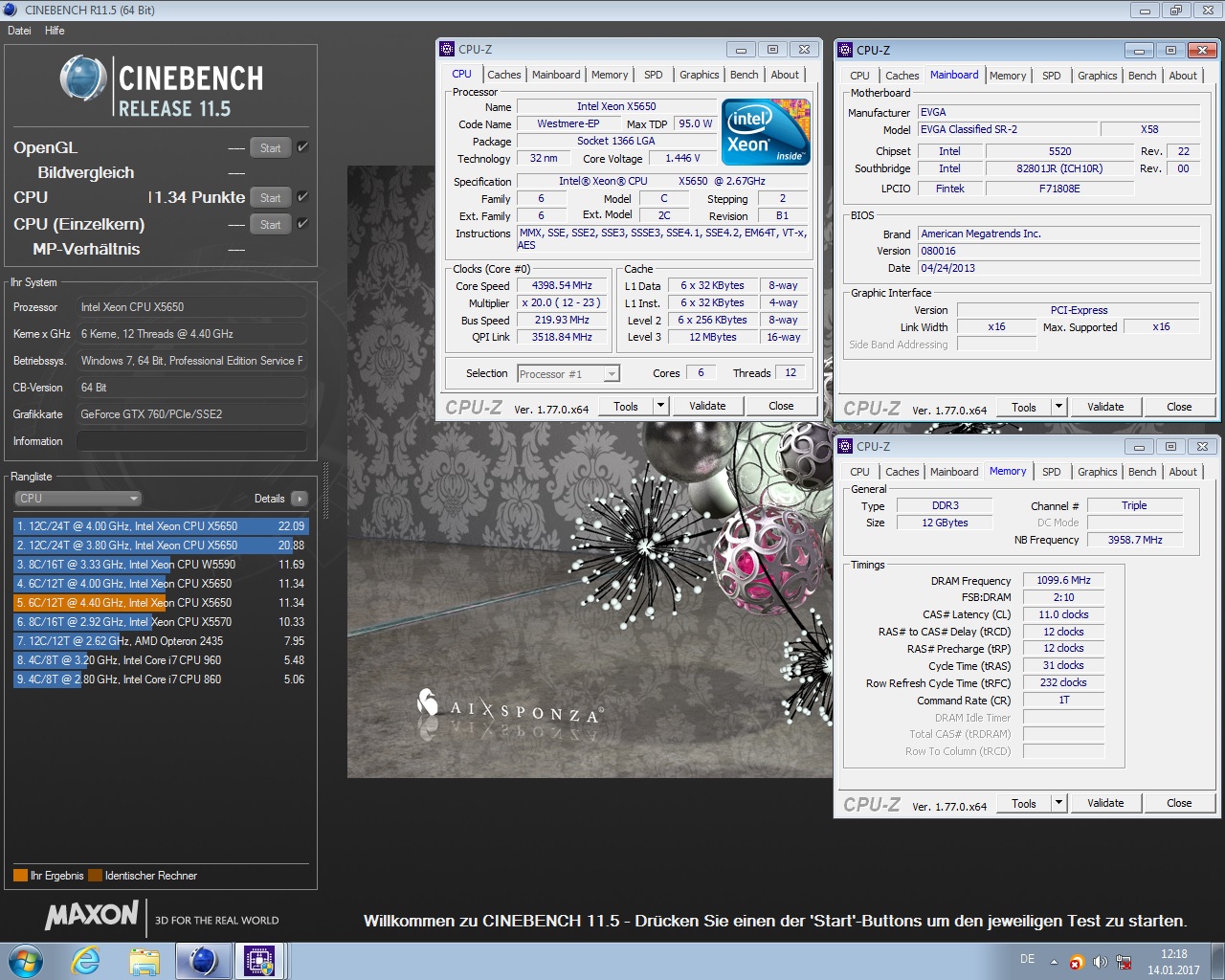Image resolution: width=1225 pixels, height=980 pixels.
Task: Expand Tools dropdown arrow in Memory window
Action: (x=1058, y=803)
